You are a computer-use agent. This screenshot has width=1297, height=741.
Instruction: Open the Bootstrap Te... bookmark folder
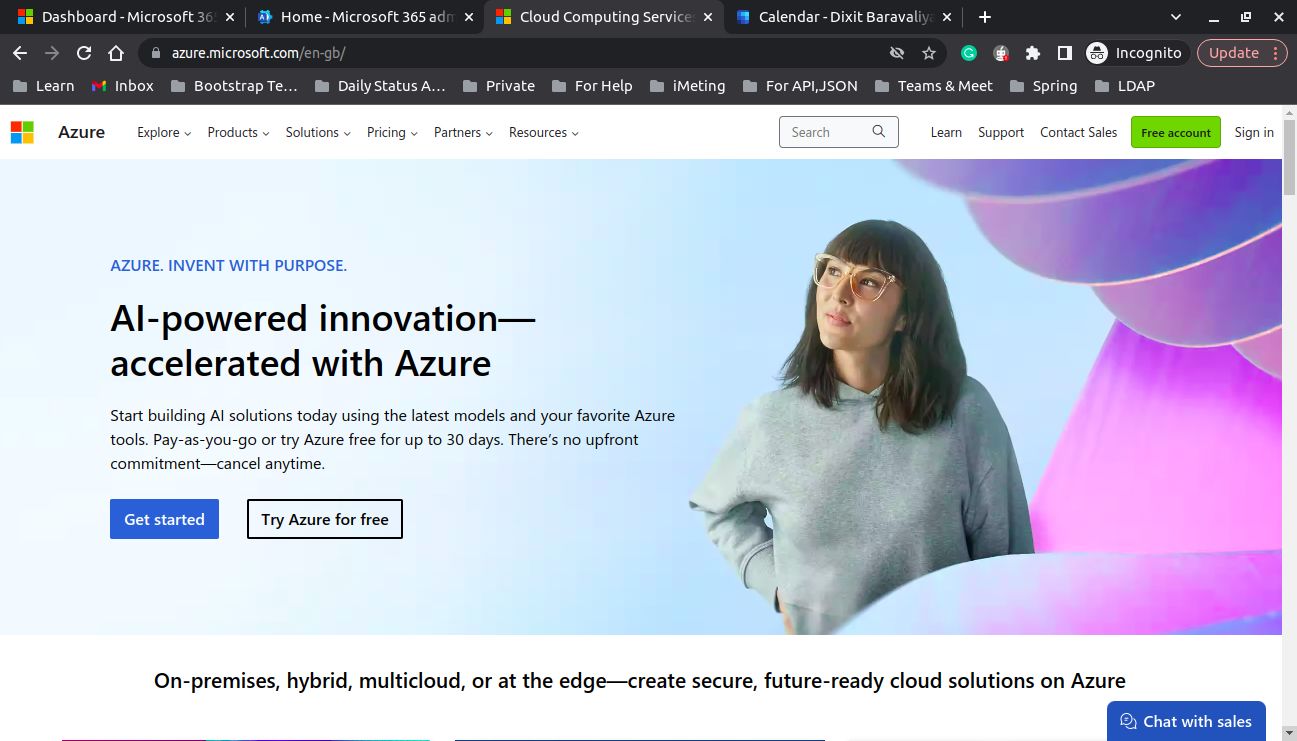coord(234,86)
